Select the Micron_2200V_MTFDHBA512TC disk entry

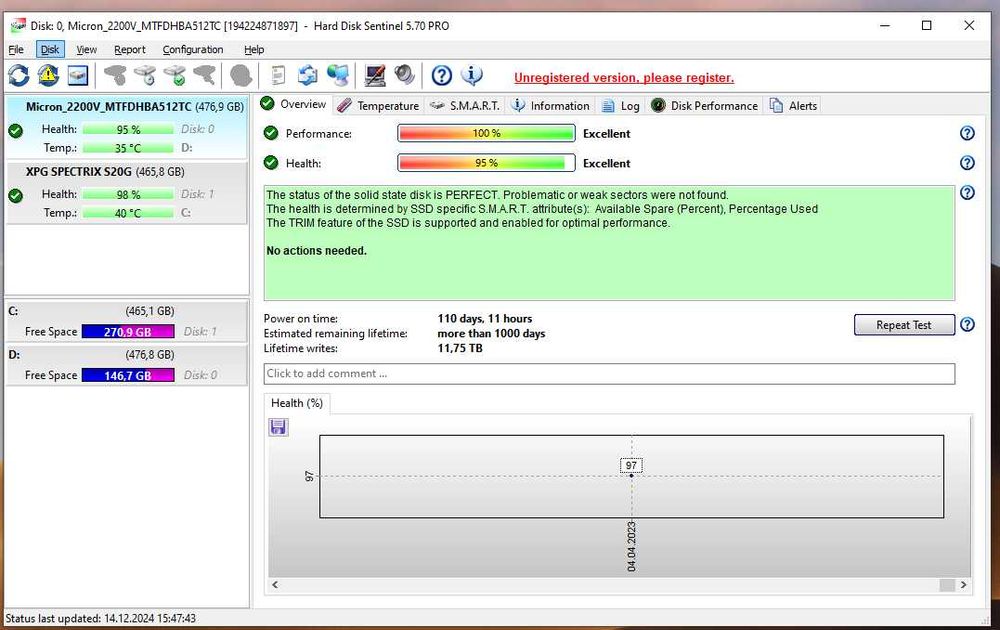point(126,126)
